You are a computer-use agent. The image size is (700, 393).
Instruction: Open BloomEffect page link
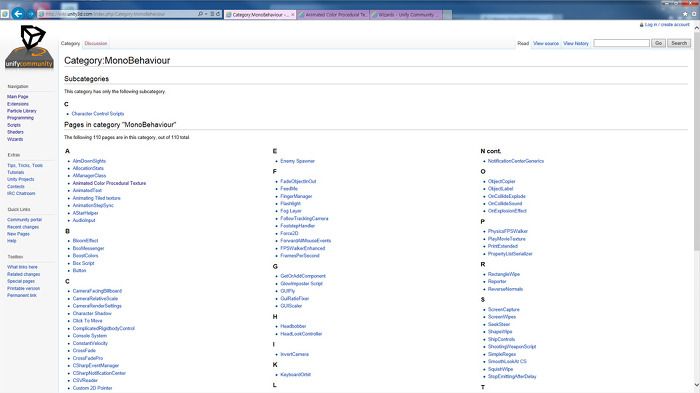point(85,241)
